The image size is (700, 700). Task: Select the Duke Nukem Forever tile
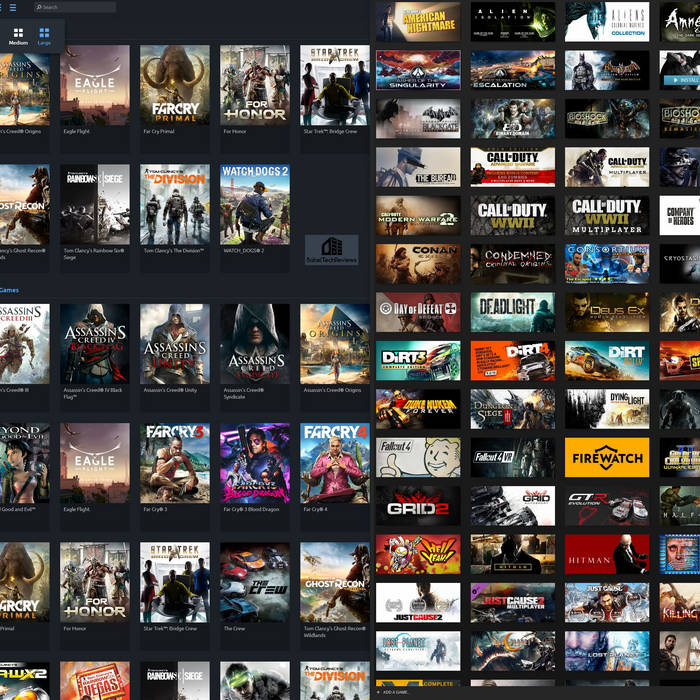pyautogui.click(x=418, y=409)
